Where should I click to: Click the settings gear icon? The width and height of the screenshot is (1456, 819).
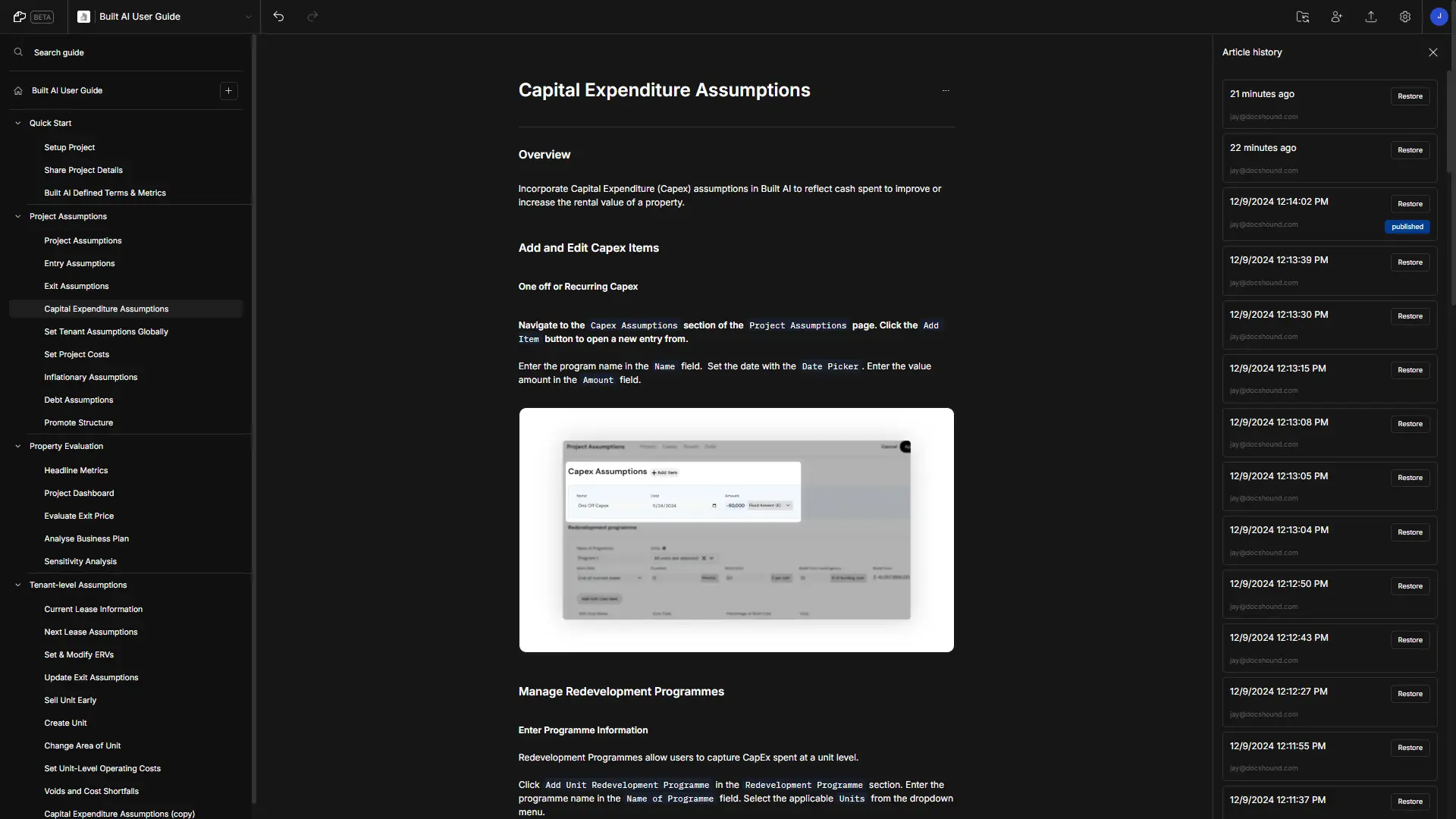(x=1405, y=16)
